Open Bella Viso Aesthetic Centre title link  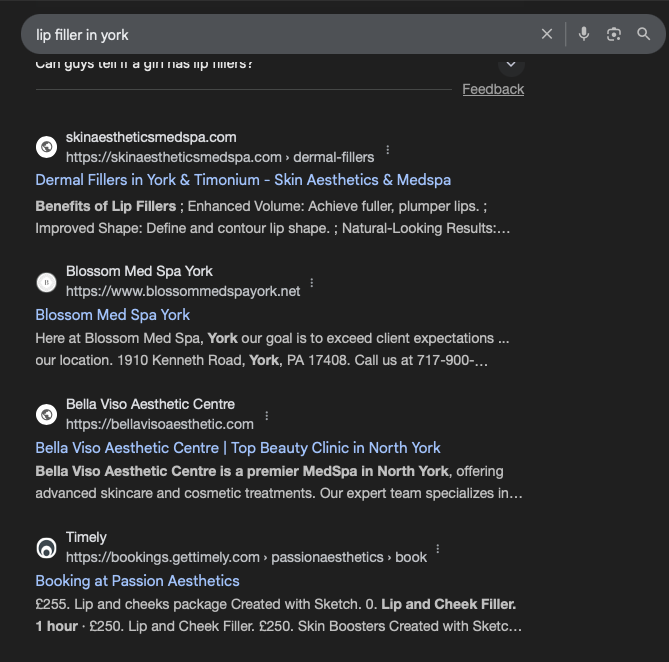(x=237, y=447)
